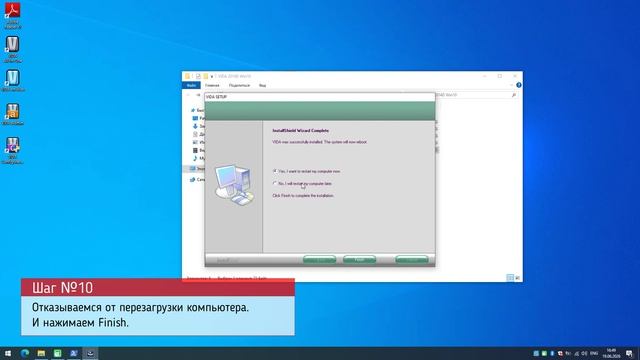Switch Explorer to details view
Screen dimensions: 640x360
[510, 278]
